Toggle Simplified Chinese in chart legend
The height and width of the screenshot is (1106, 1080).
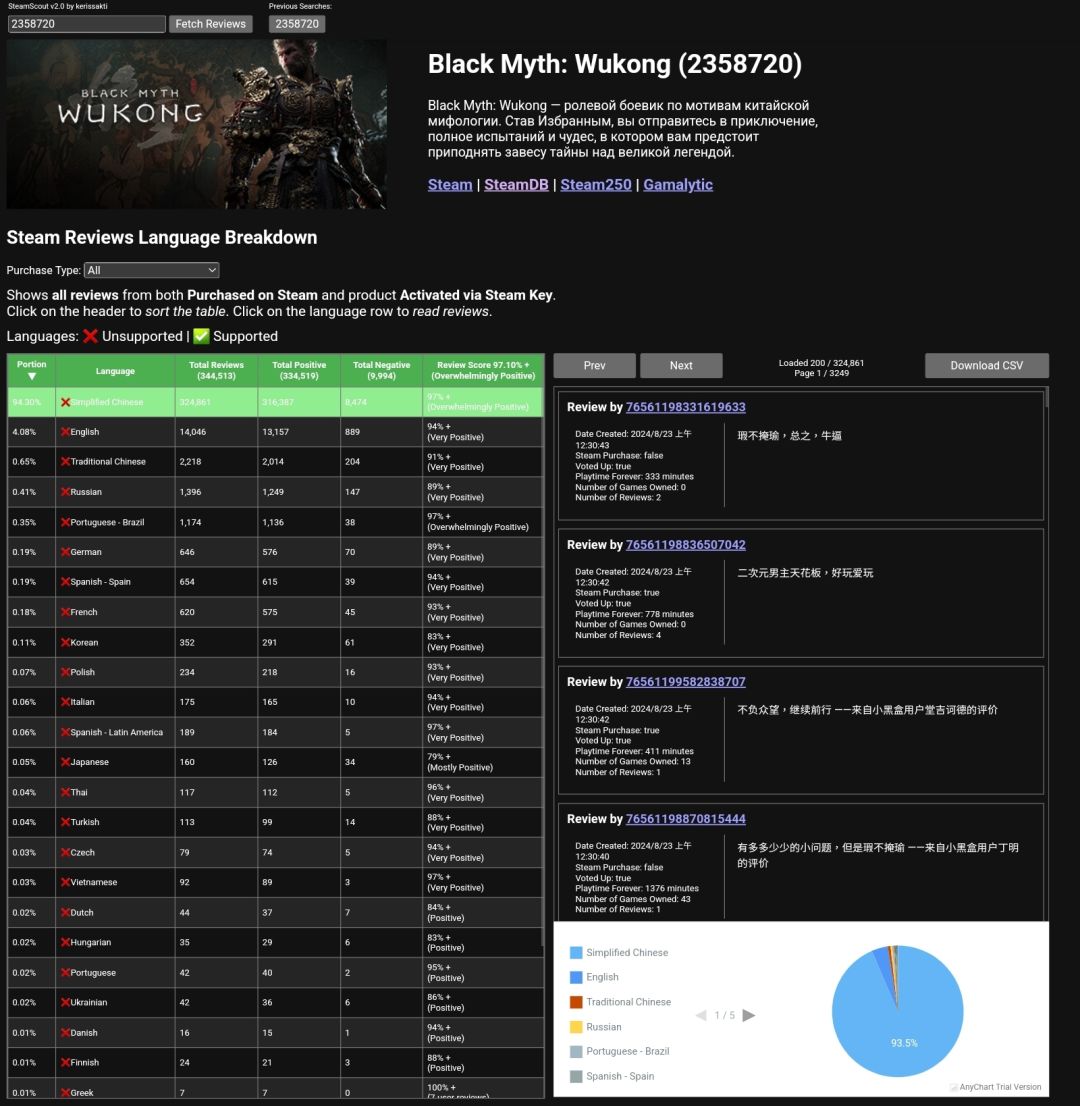pyautogui.click(x=618, y=953)
